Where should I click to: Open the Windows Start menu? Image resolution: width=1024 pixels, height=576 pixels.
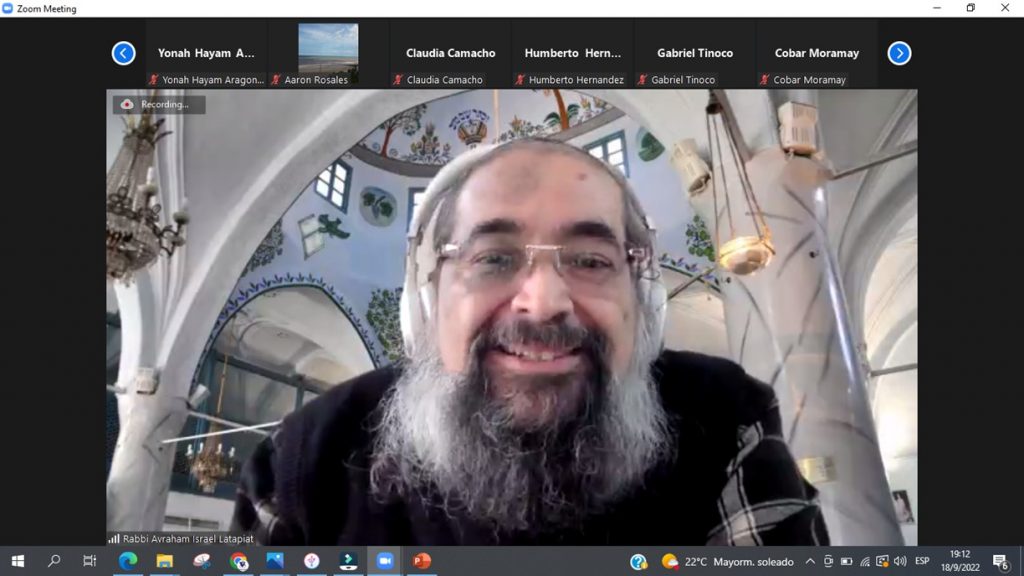point(17,561)
